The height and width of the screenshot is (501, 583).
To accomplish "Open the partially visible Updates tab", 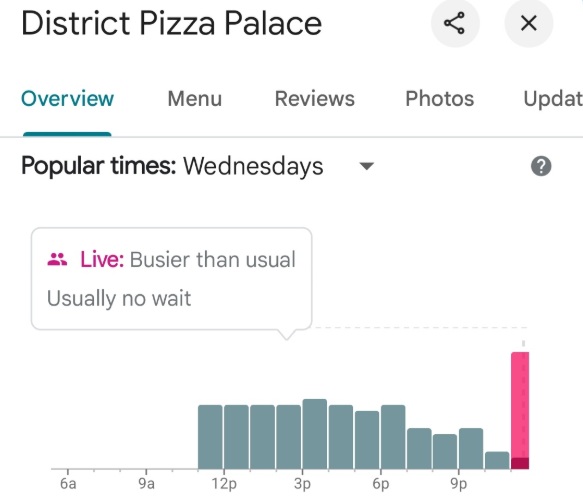I will pos(553,99).
